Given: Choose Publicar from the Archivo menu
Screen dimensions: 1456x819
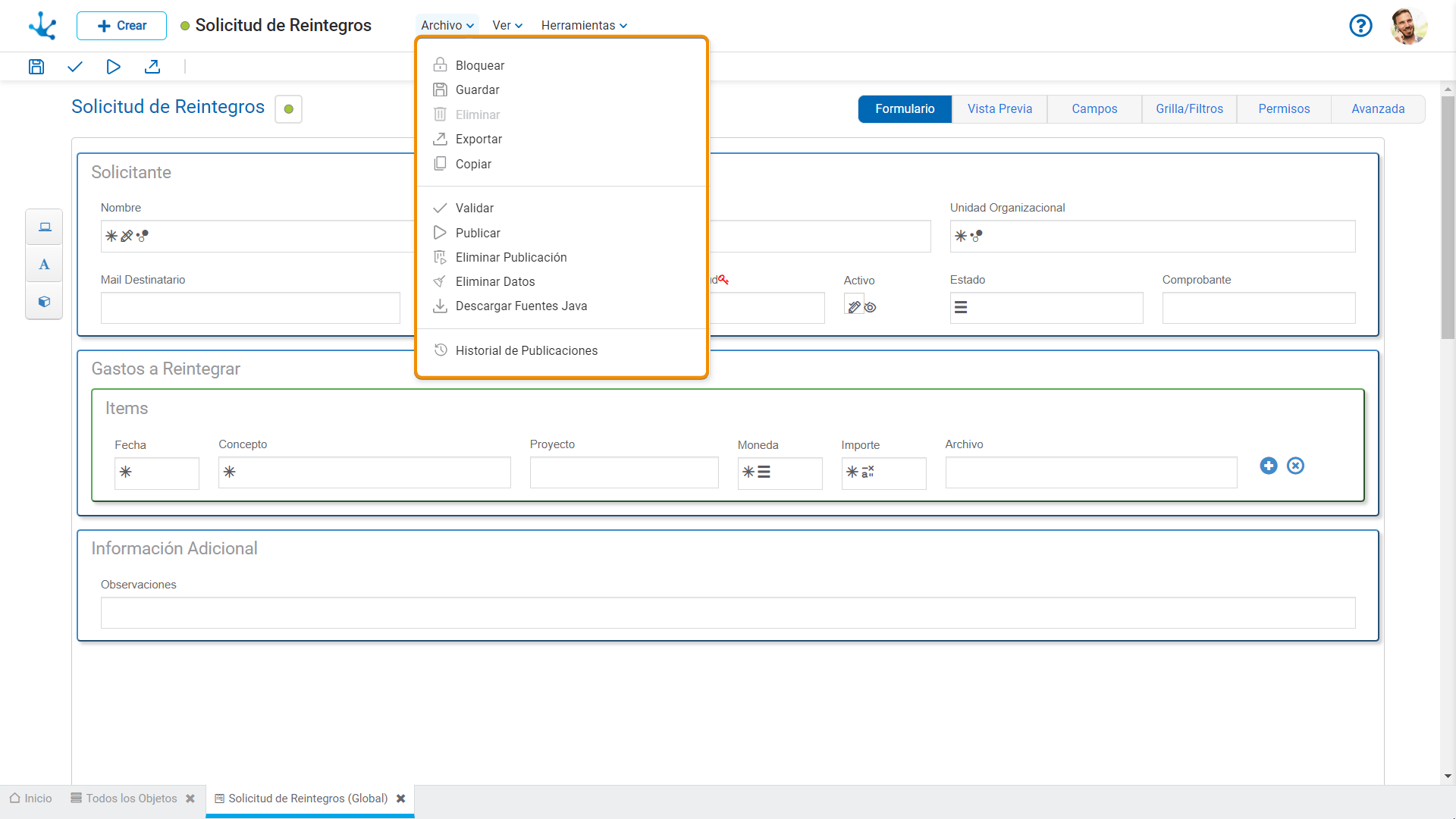Looking at the screenshot, I should click(x=561, y=233).
